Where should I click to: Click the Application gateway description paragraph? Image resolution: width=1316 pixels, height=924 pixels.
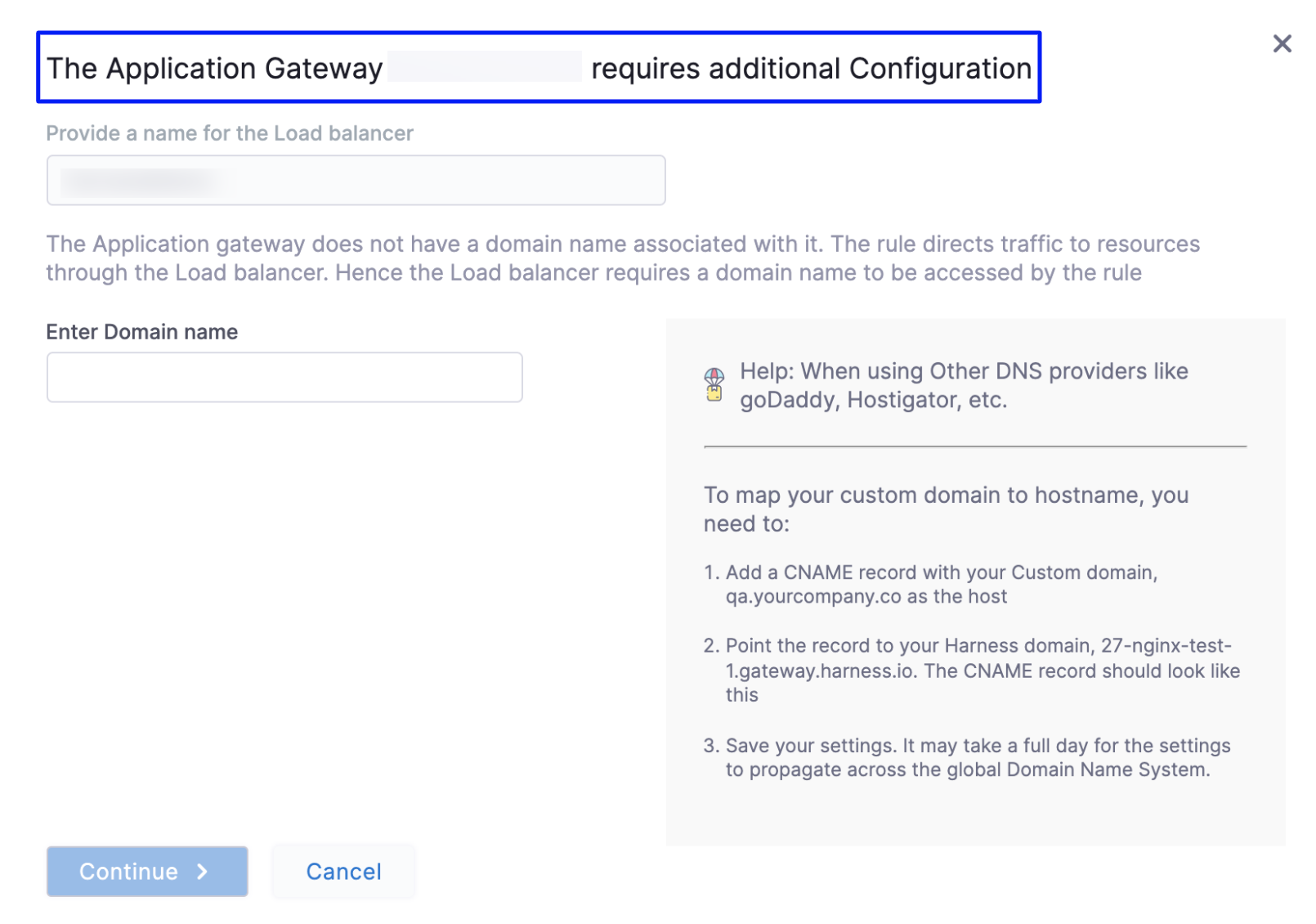(621, 258)
